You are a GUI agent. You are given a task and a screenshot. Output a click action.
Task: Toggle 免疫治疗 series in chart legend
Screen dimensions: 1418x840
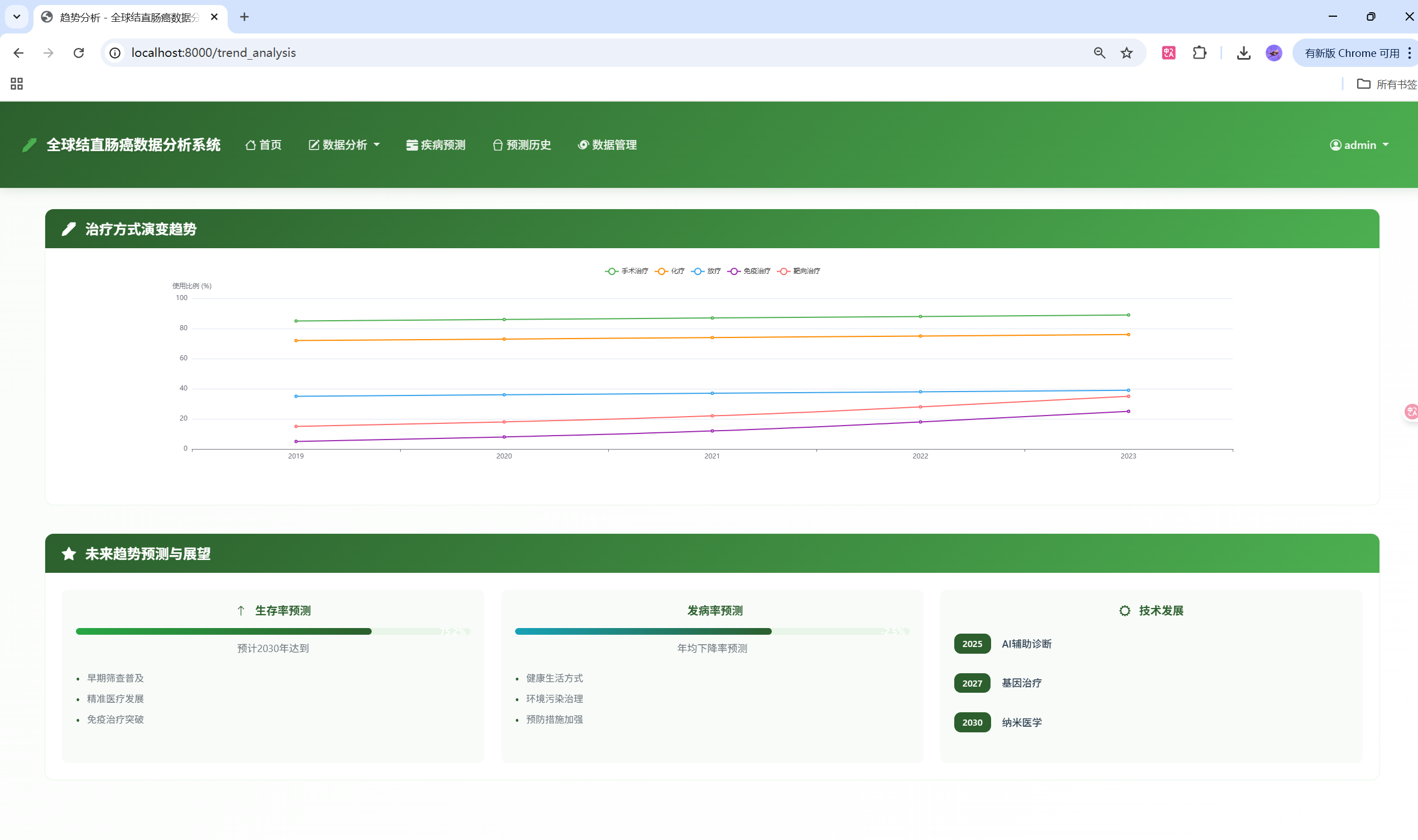pyautogui.click(x=749, y=271)
